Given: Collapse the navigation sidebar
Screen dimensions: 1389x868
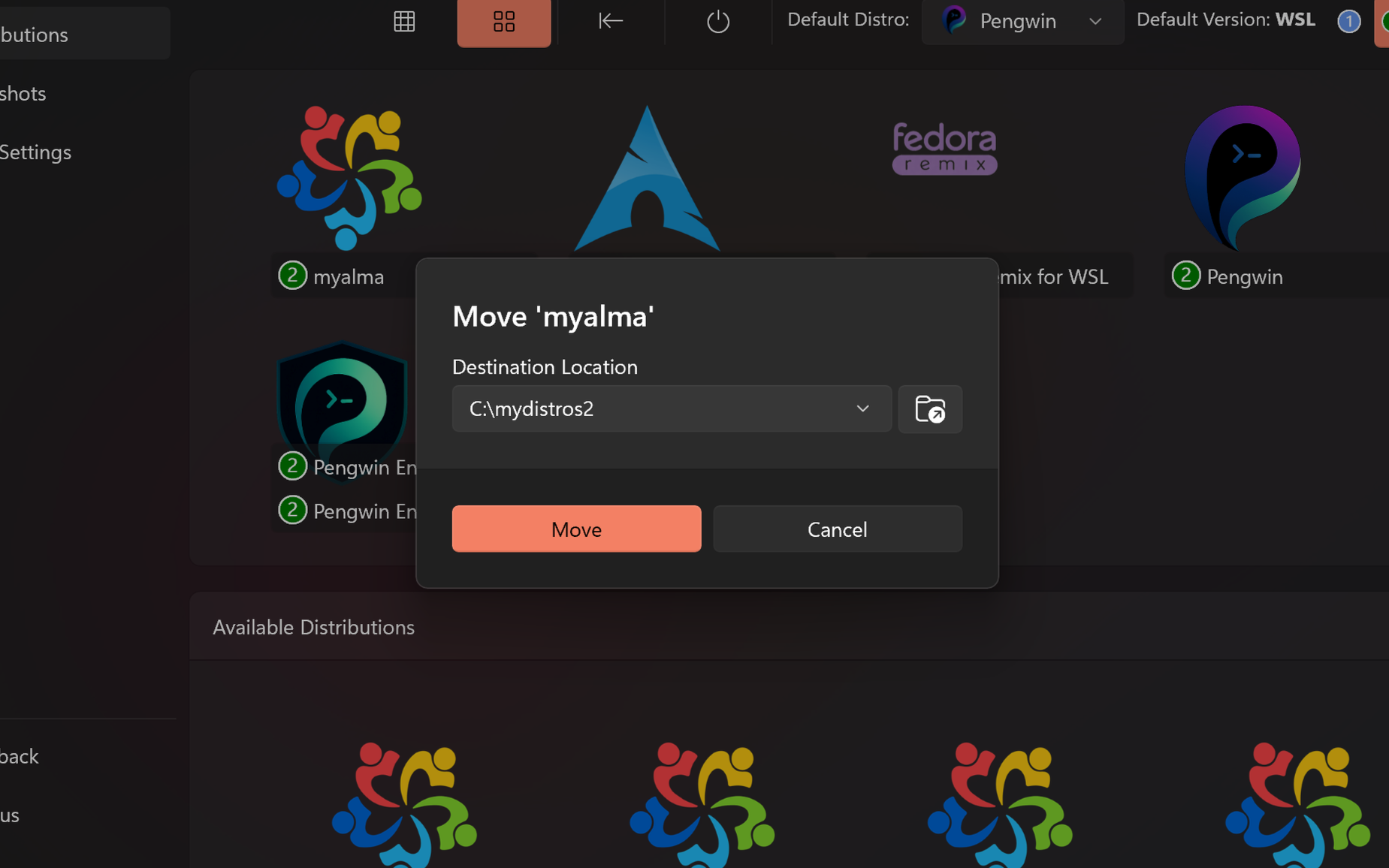Looking at the screenshot, I should 610,21.
